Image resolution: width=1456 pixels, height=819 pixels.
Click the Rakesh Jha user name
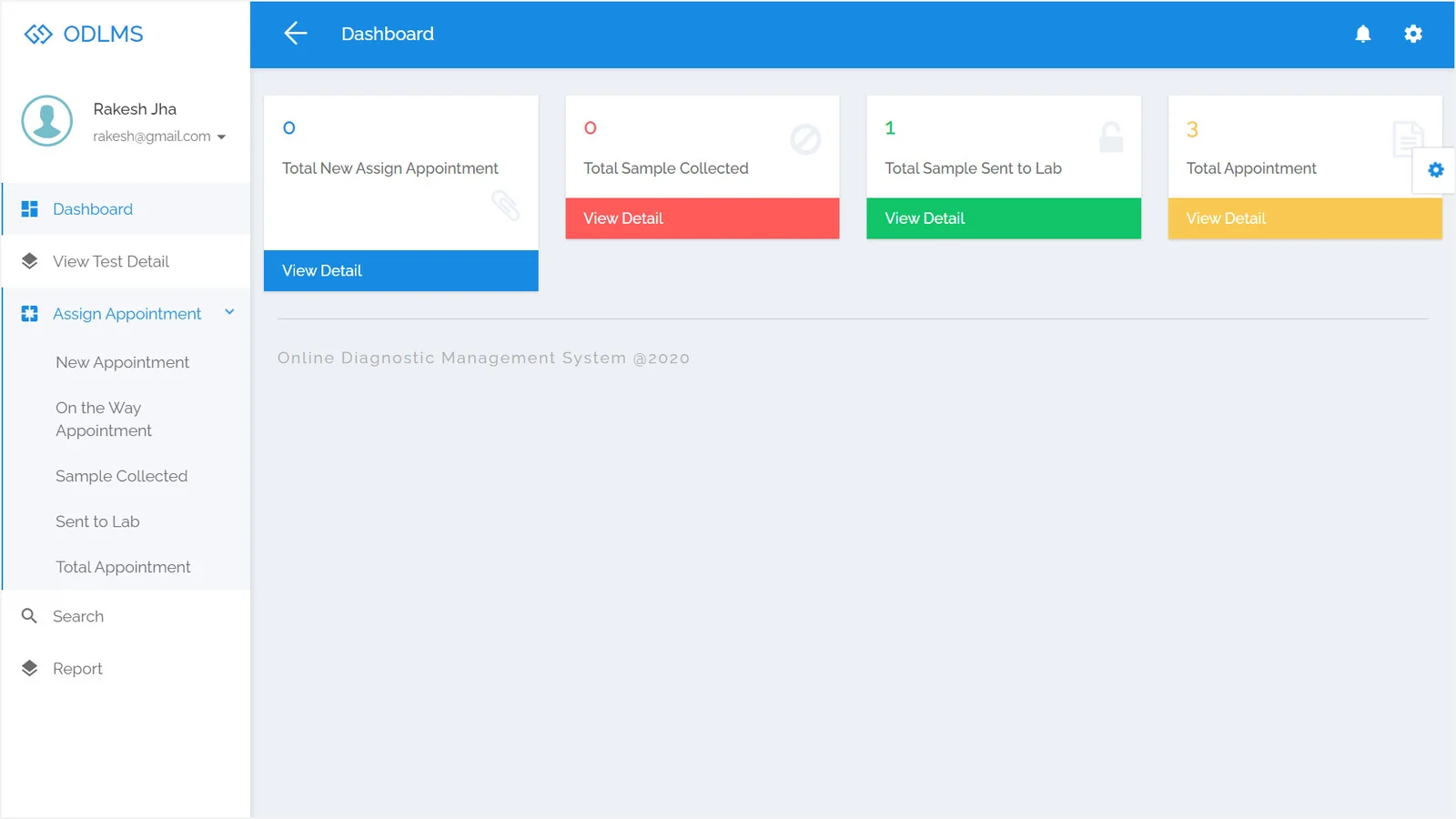pyautogui.click(x=135, y=109)
